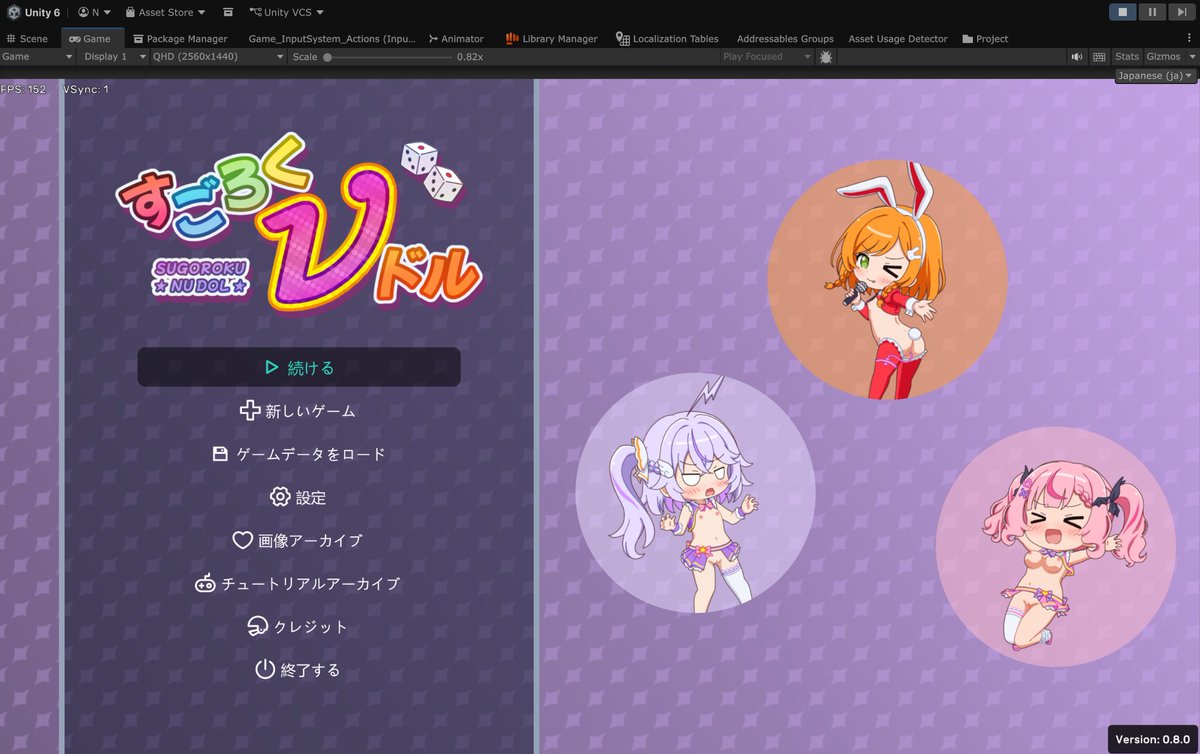The width and height of the screenshot is (1200, 754).
Task: Open the Animator tab
Action: point(456,38)
